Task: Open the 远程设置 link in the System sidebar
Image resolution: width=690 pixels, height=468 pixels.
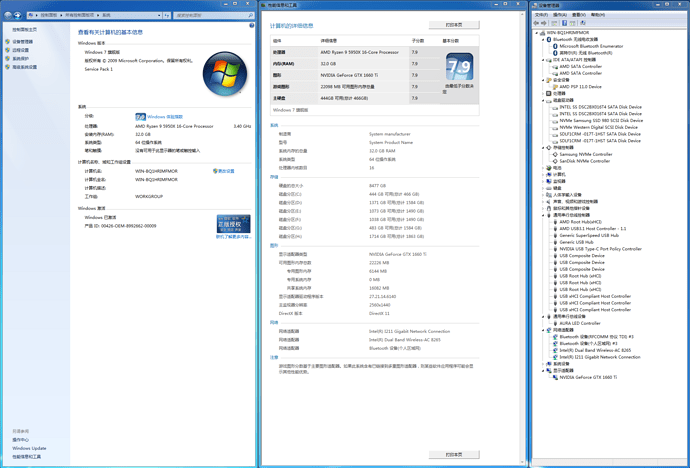Action: 21,50
